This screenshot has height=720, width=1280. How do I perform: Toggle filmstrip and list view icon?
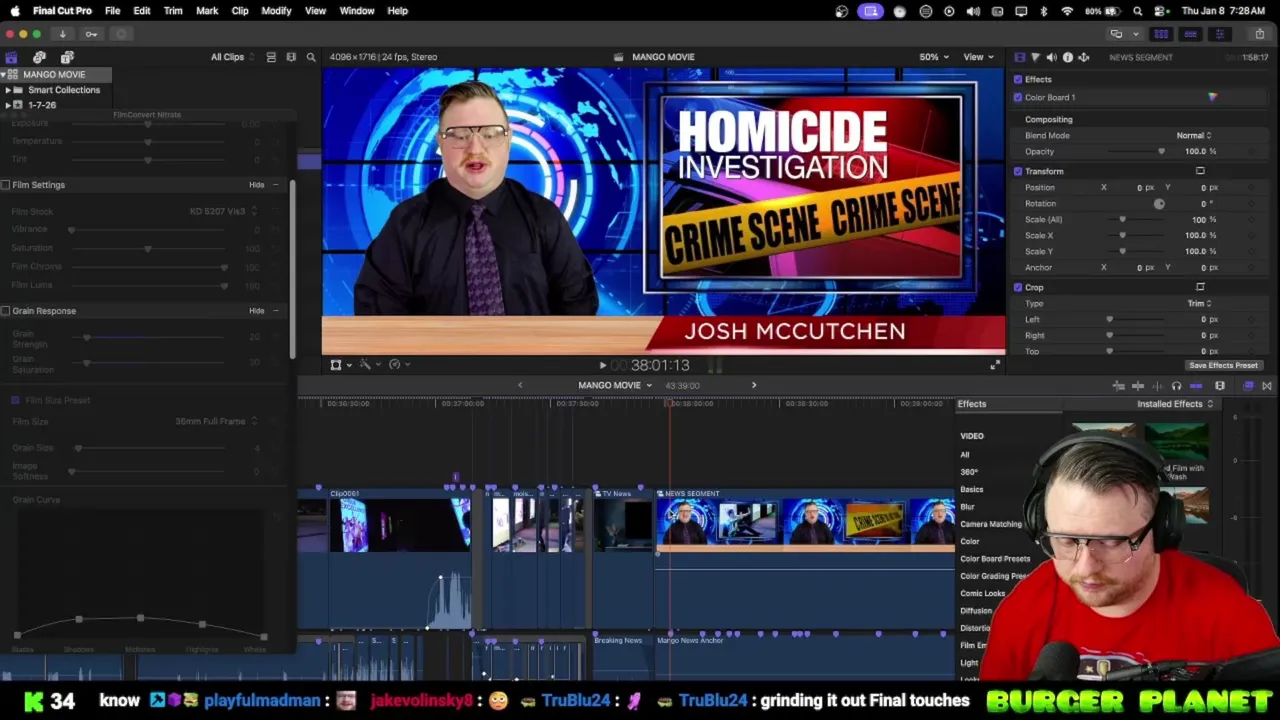tap(291, 57)
